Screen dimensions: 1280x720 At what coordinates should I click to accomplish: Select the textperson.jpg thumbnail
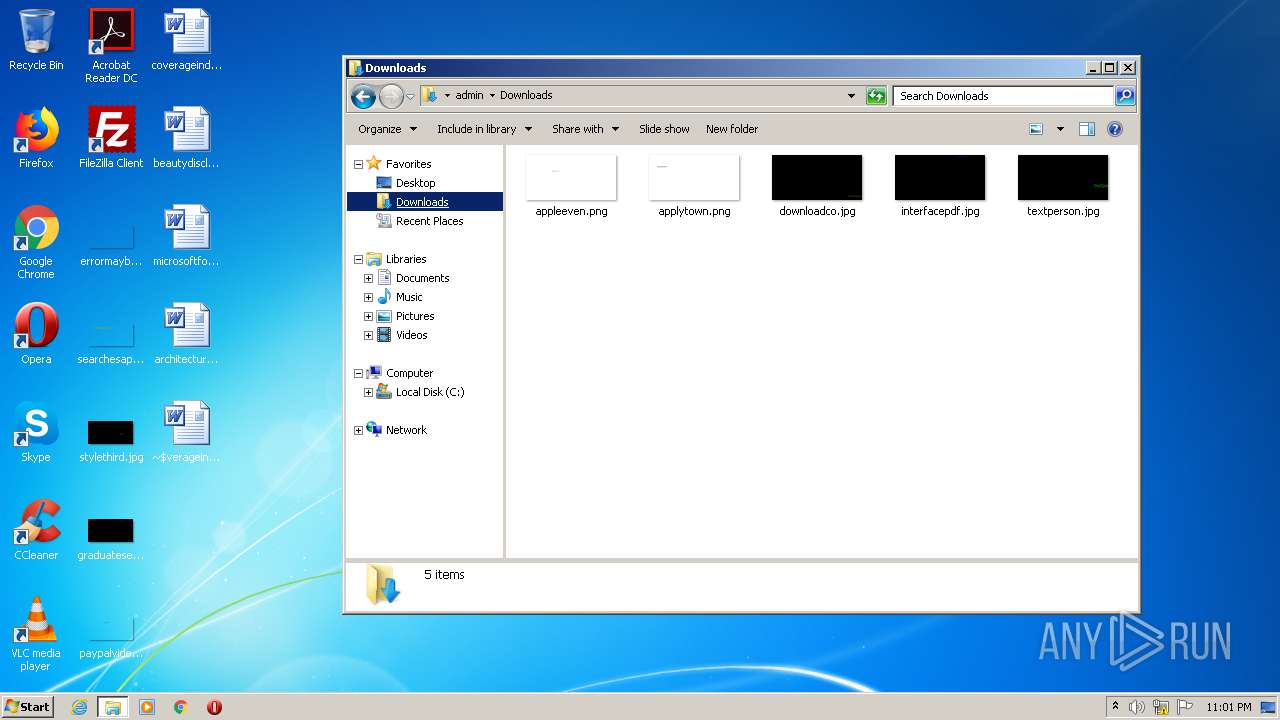(1063, 186)
